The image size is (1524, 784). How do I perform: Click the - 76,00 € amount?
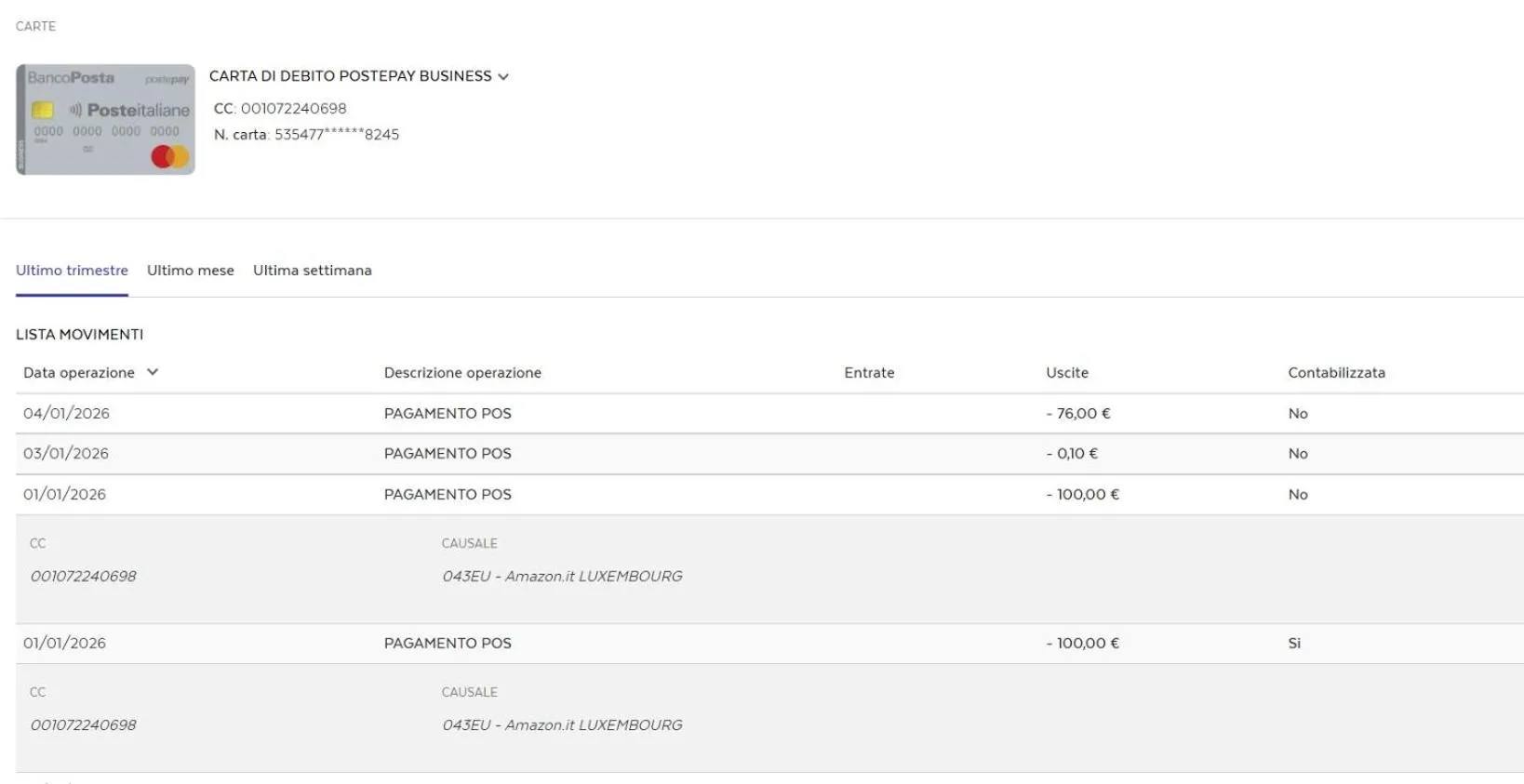(1077, 414)
